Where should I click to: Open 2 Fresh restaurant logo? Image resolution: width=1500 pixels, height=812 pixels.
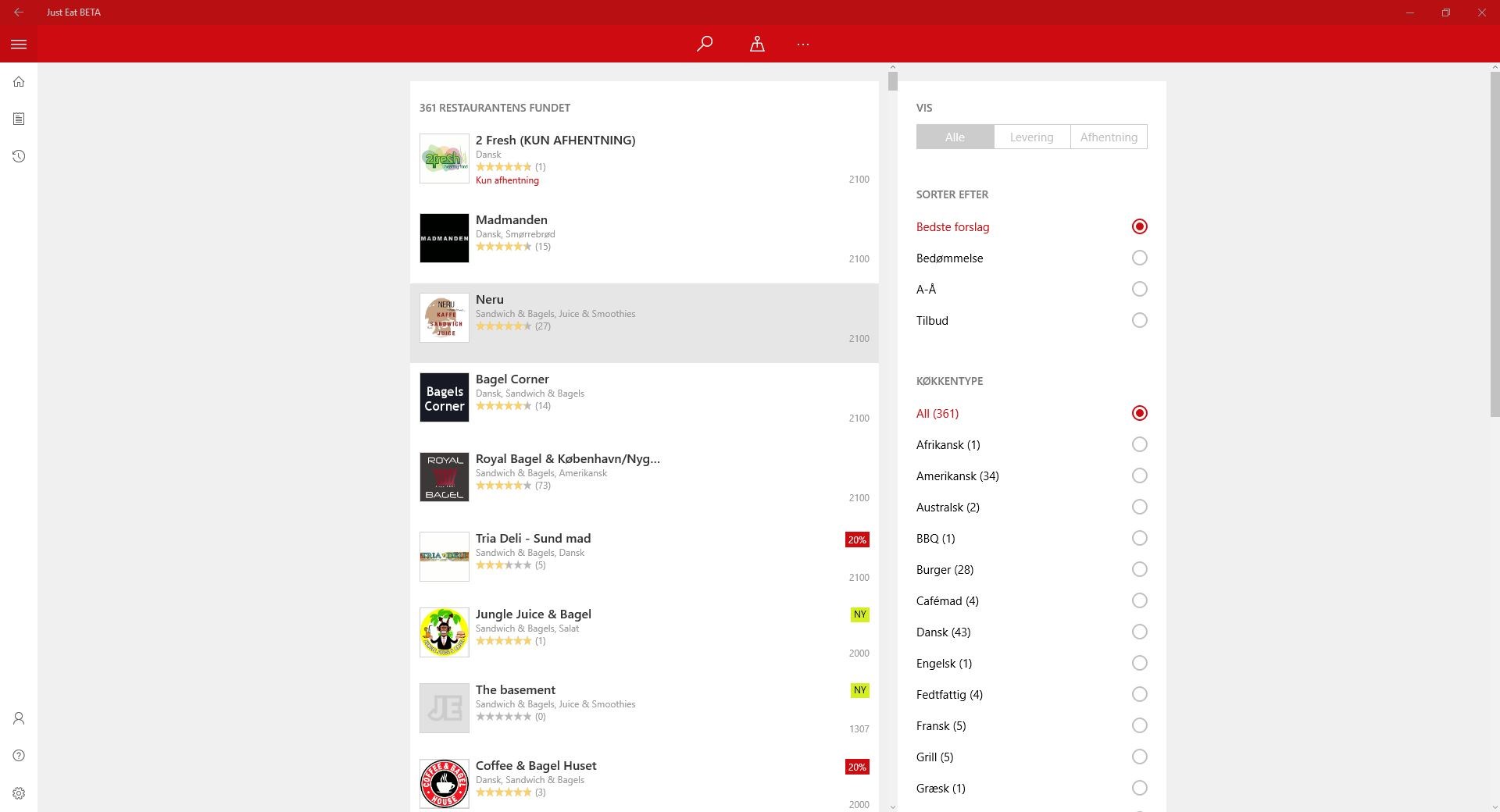(x=445, y=158)
